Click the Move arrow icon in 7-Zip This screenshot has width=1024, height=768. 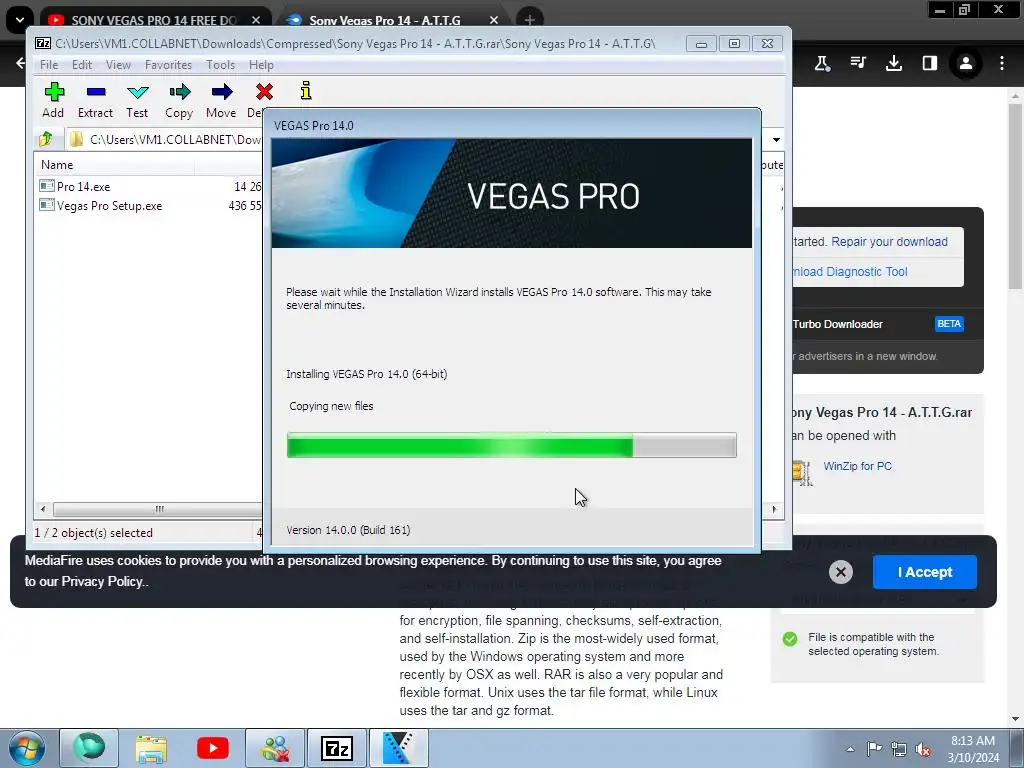(221, 91)
